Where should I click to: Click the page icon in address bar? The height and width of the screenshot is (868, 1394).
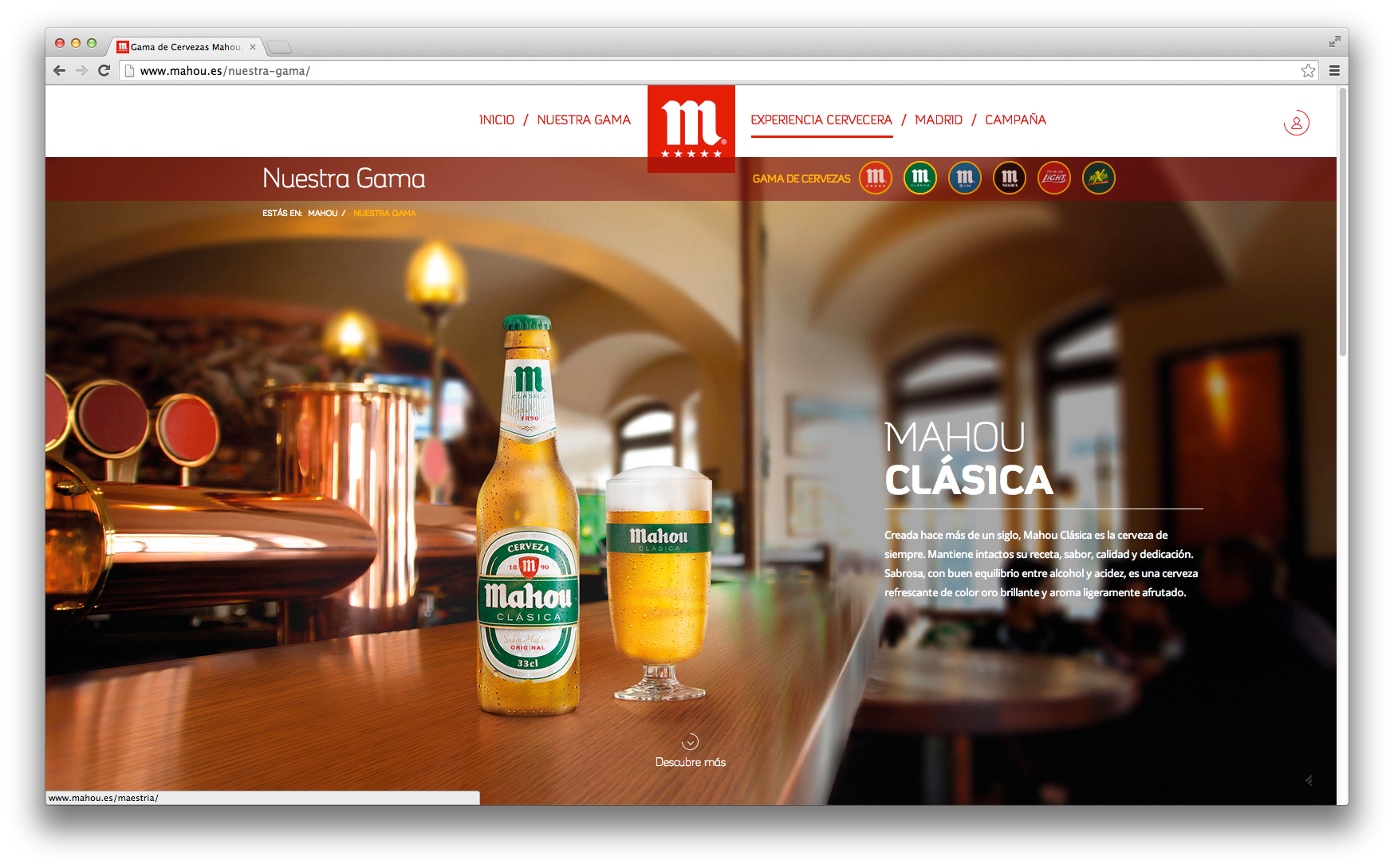pos(129,71)
